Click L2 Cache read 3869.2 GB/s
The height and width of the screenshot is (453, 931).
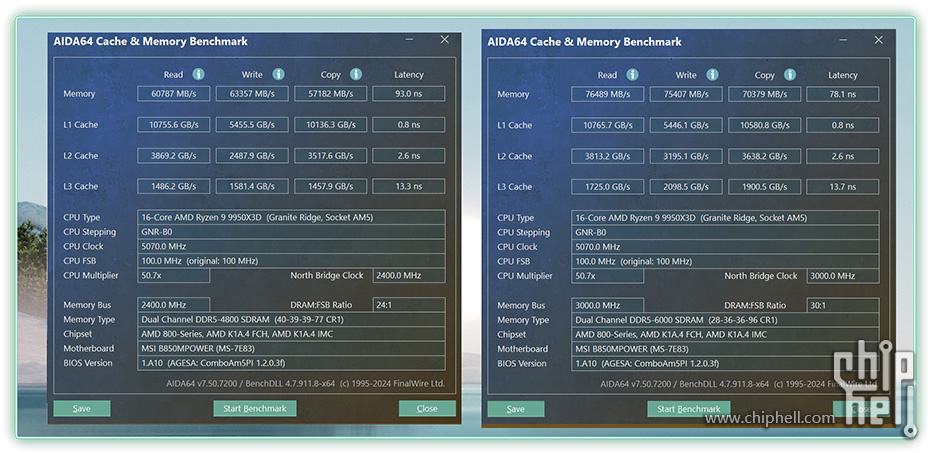click(x=173, y=156)
